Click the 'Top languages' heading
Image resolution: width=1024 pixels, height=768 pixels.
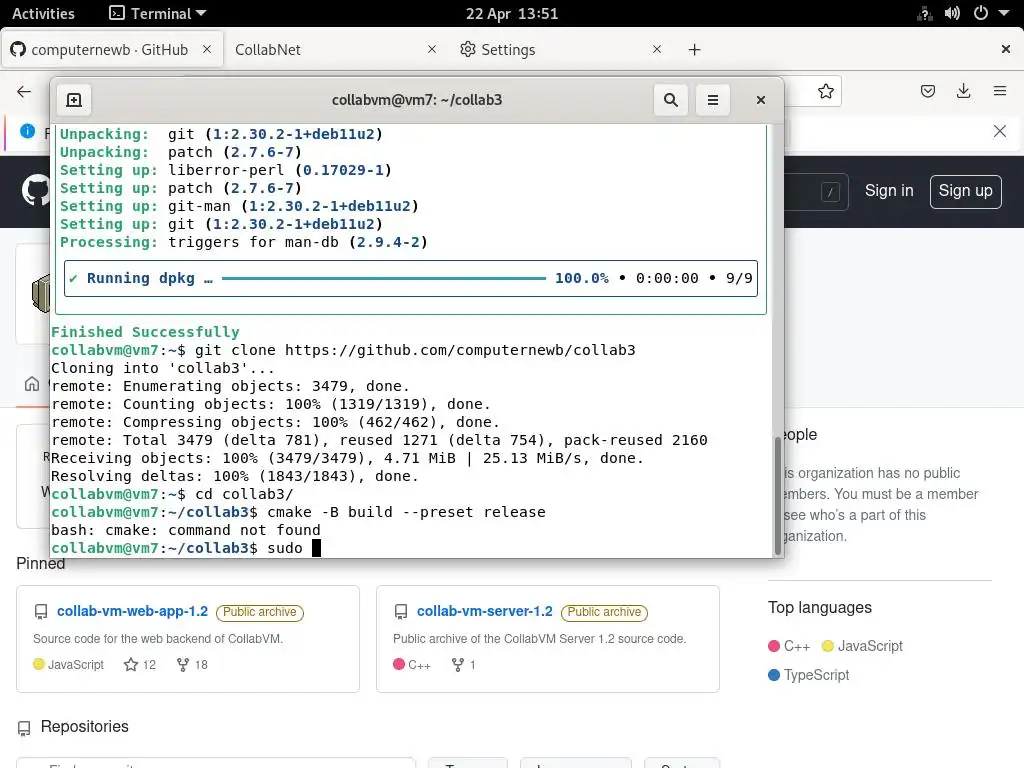pyautogui.click(x=820, y=607)
